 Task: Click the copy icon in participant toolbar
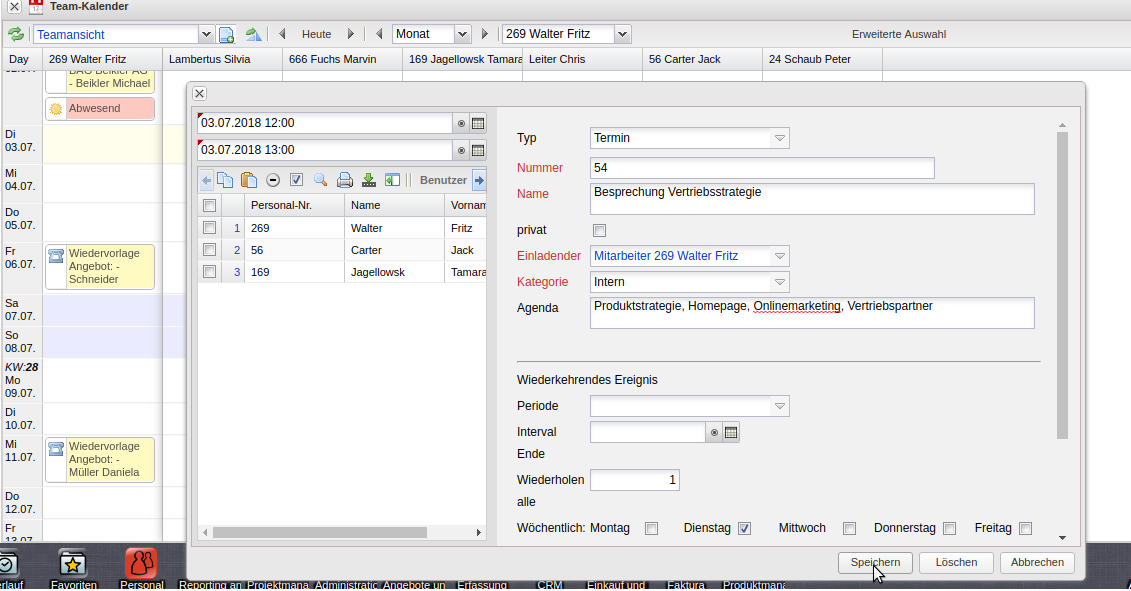tap(225, 180)
